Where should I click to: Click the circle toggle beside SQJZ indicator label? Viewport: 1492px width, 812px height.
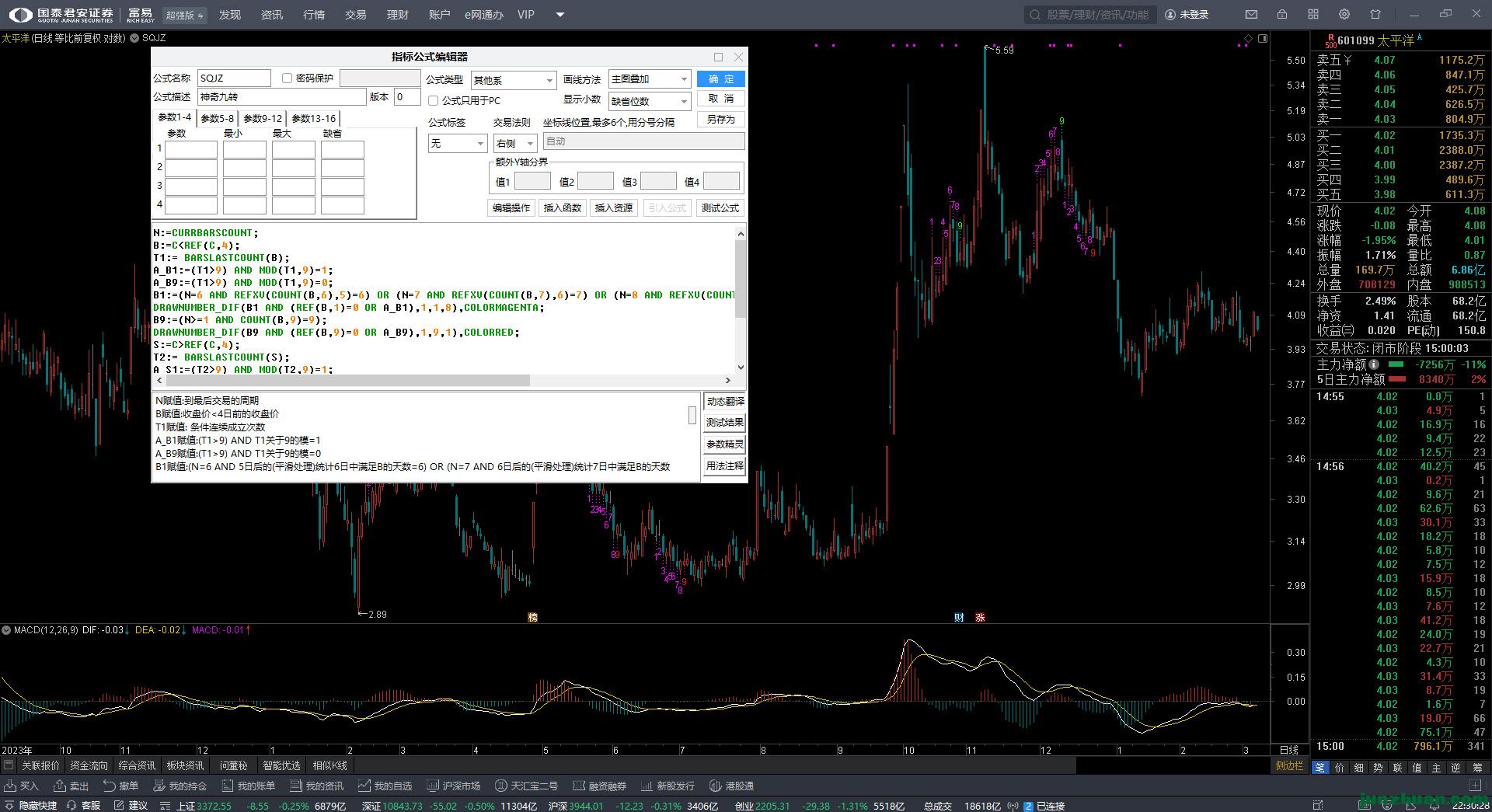[x=134, y=37]
